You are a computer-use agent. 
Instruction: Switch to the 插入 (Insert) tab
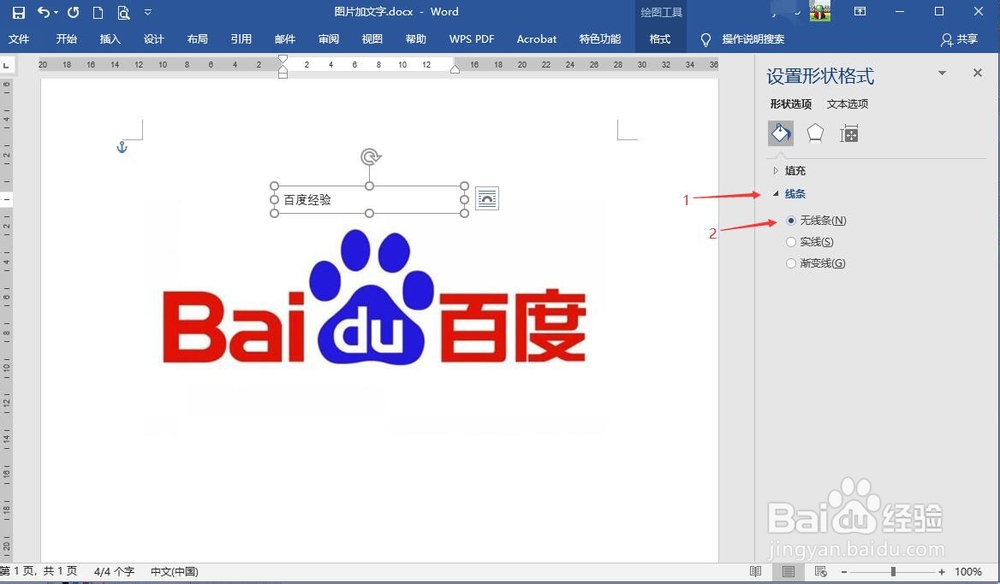(110, 39)
